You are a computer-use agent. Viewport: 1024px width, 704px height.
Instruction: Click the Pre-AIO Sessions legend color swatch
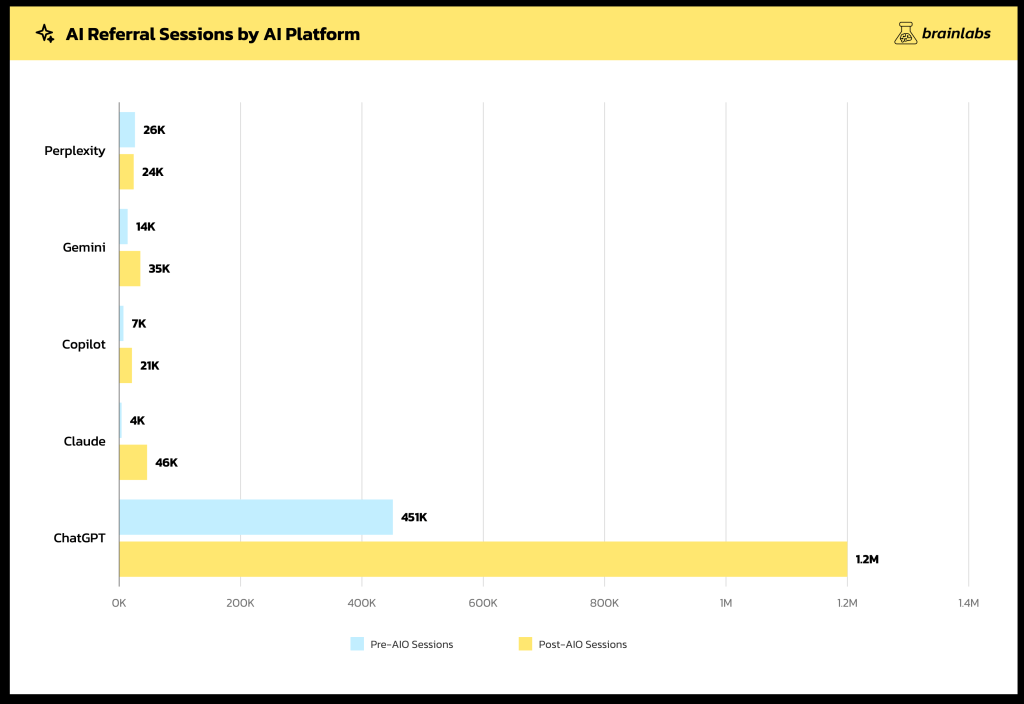point(357,644)
